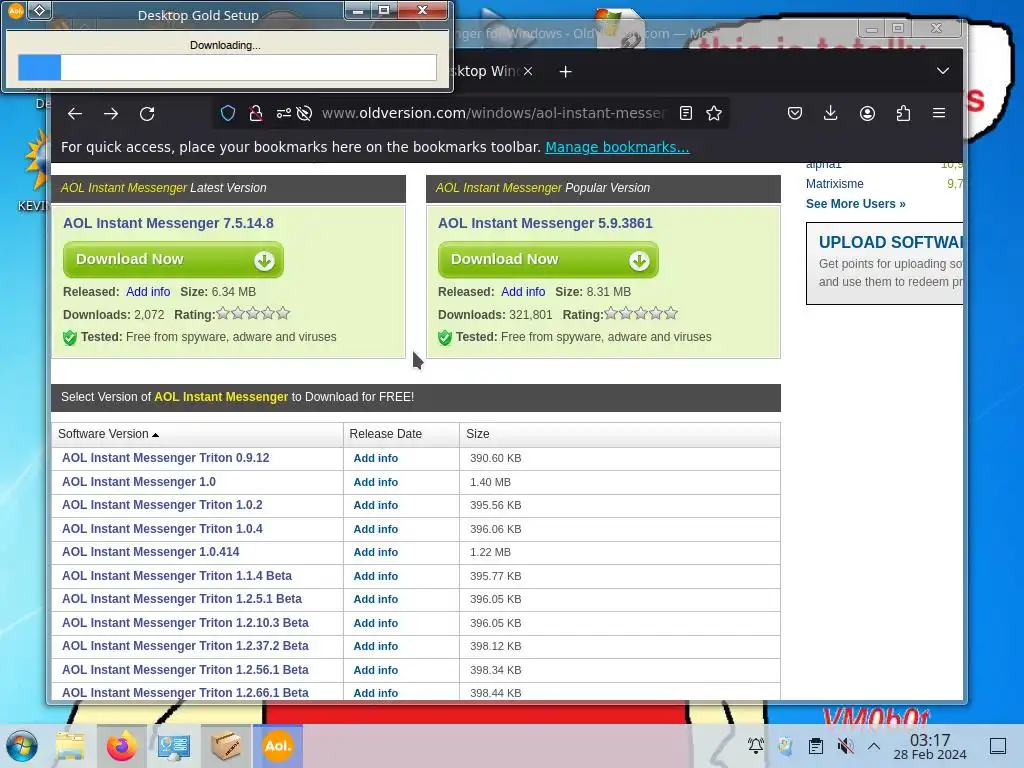
Task: Open Firefox account icon
Action: click(867, 114)
